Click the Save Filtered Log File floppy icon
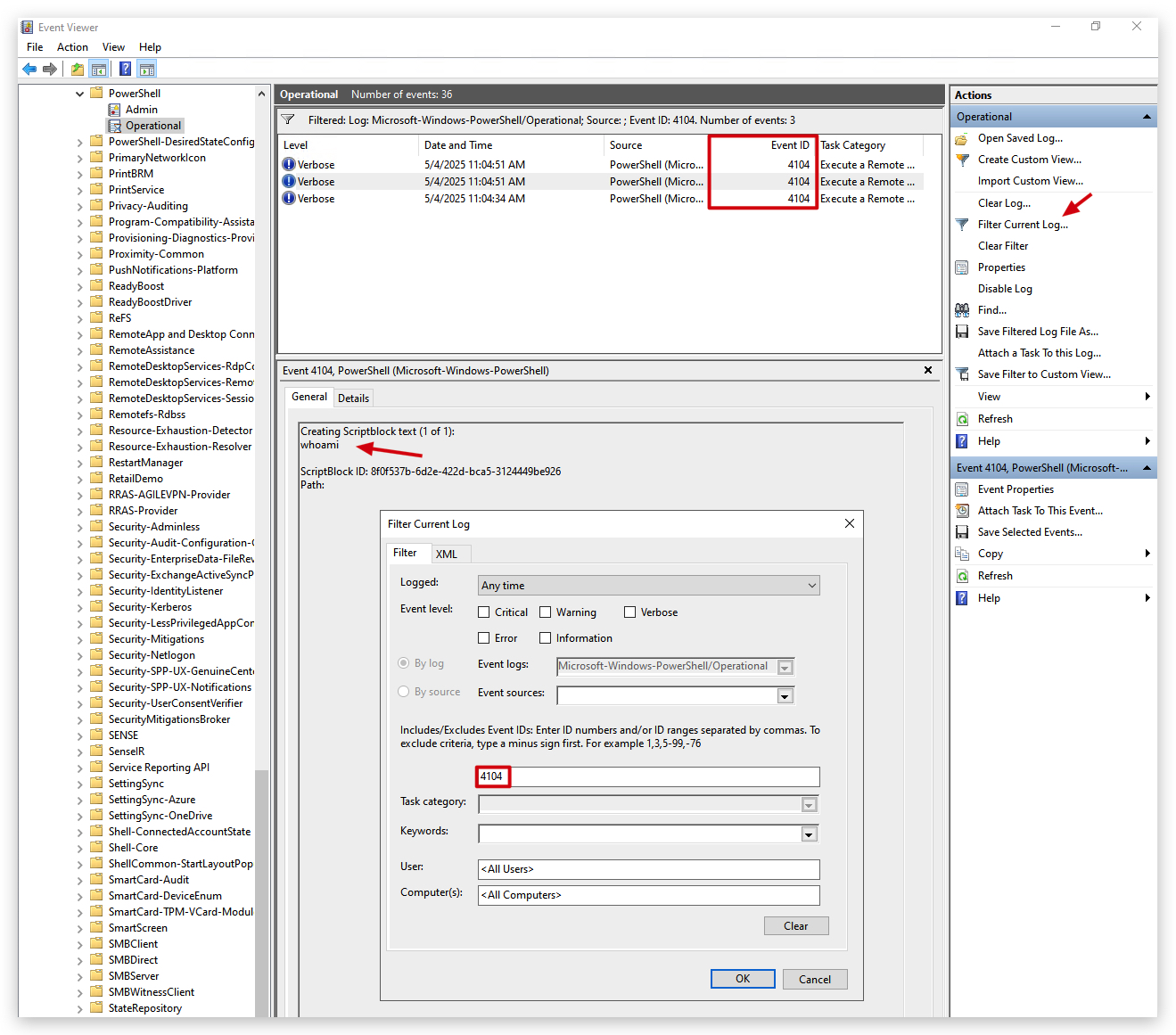This screenshot has width=1176, height=1035. (x=962, y=332)
